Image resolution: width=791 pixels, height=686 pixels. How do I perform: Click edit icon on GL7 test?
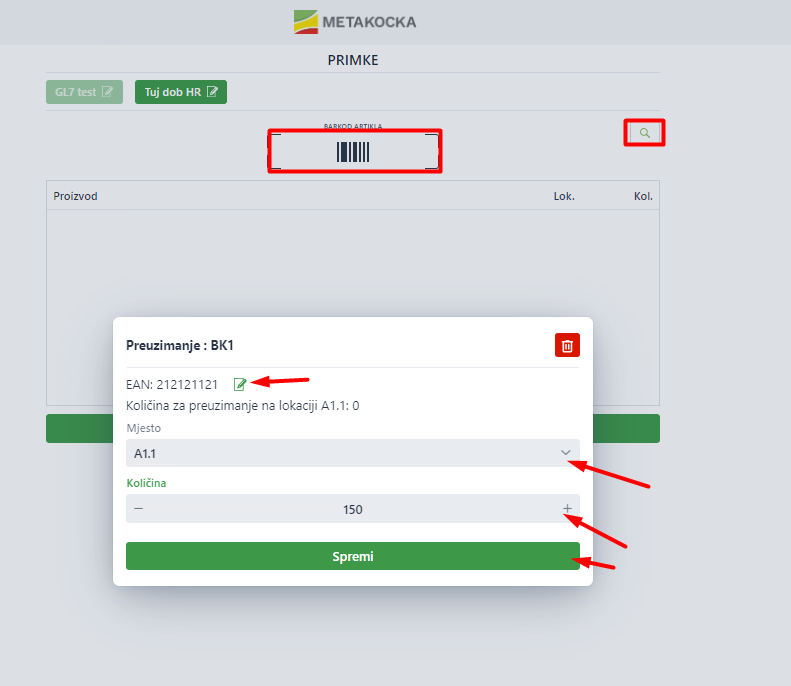[x=107, y=92]
